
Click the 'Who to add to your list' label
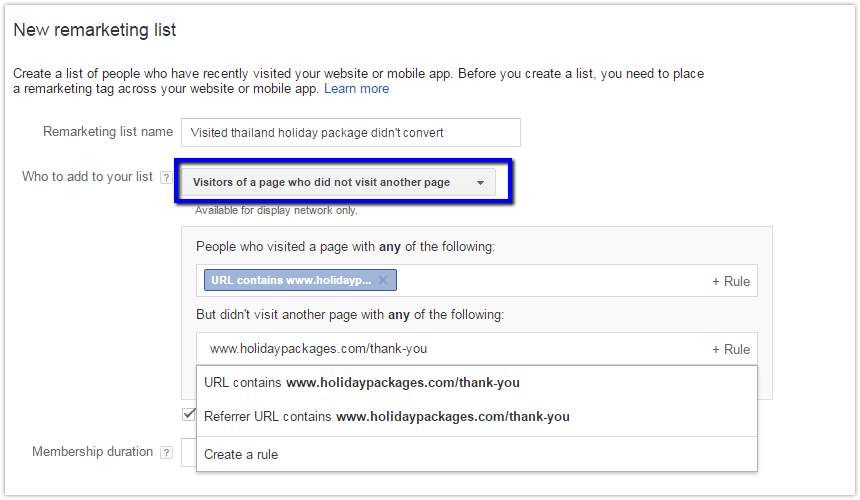pyautogui.click(x=87, y=177)
